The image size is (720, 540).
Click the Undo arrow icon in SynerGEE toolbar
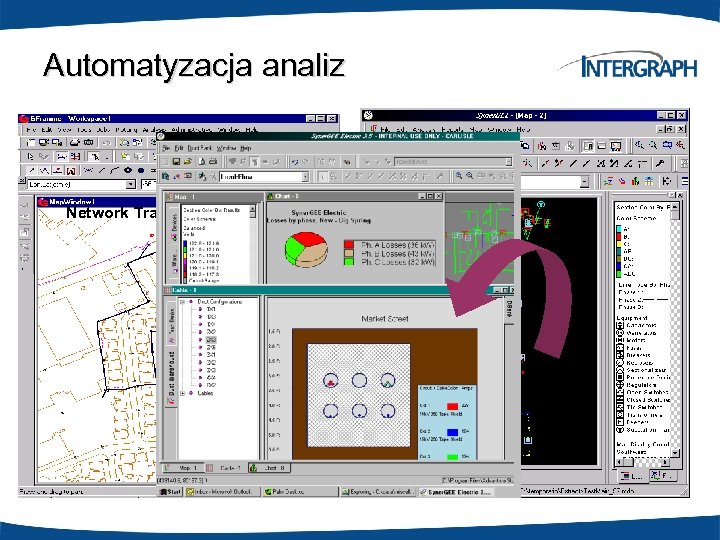(x=295, y=162)
